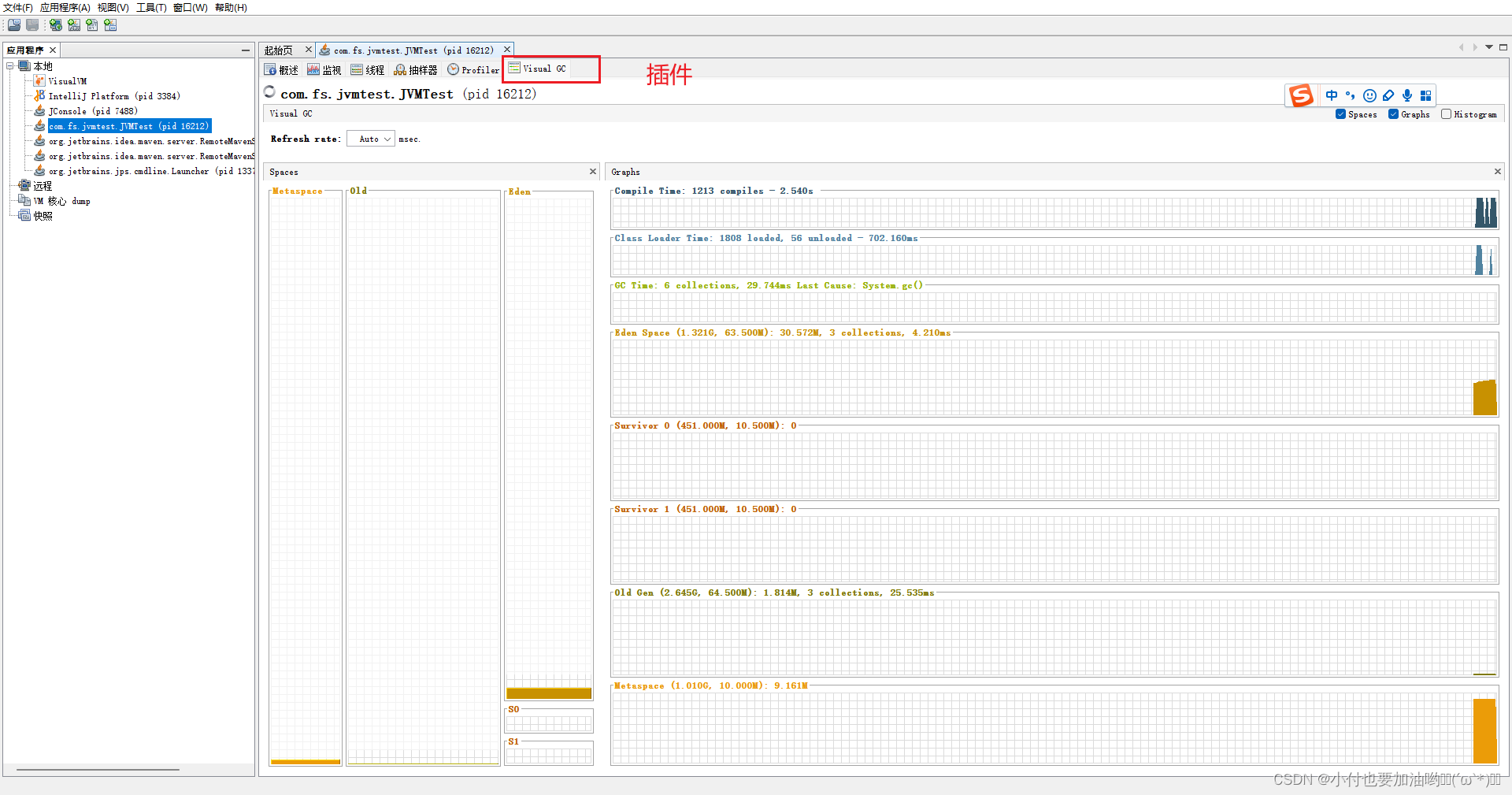Viewport: 1512px width, 795px height.
Task: Close the JVMTest pid 16212 tab
Action: [507, 50]
